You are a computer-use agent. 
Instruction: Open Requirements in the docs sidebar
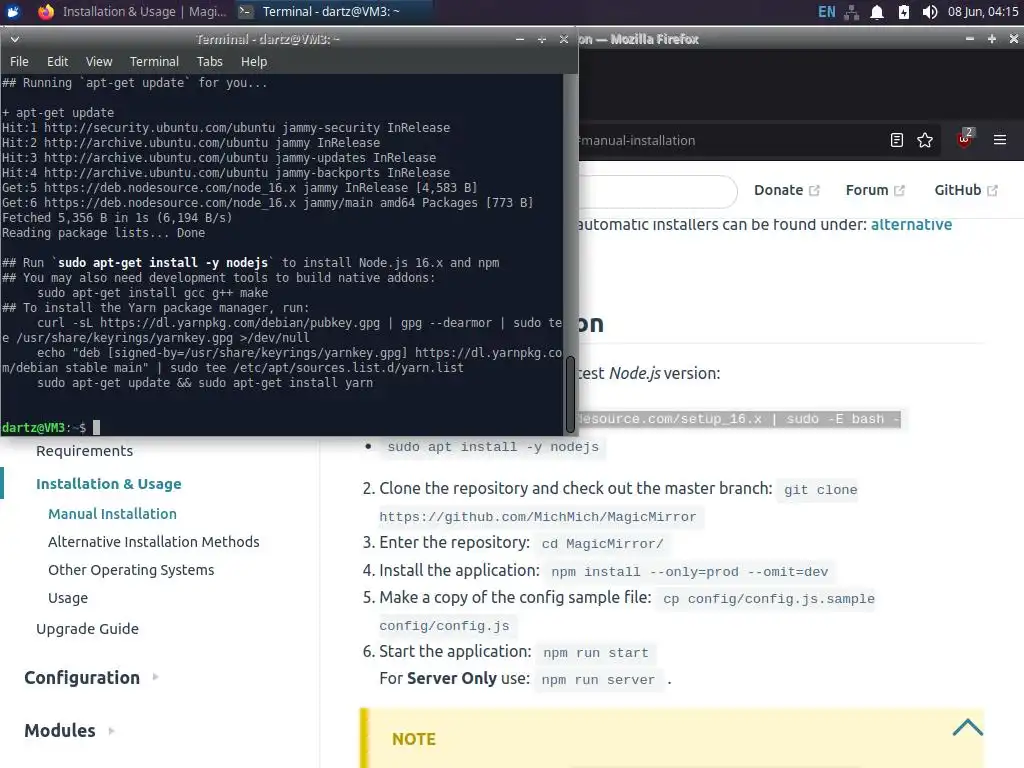84,451
